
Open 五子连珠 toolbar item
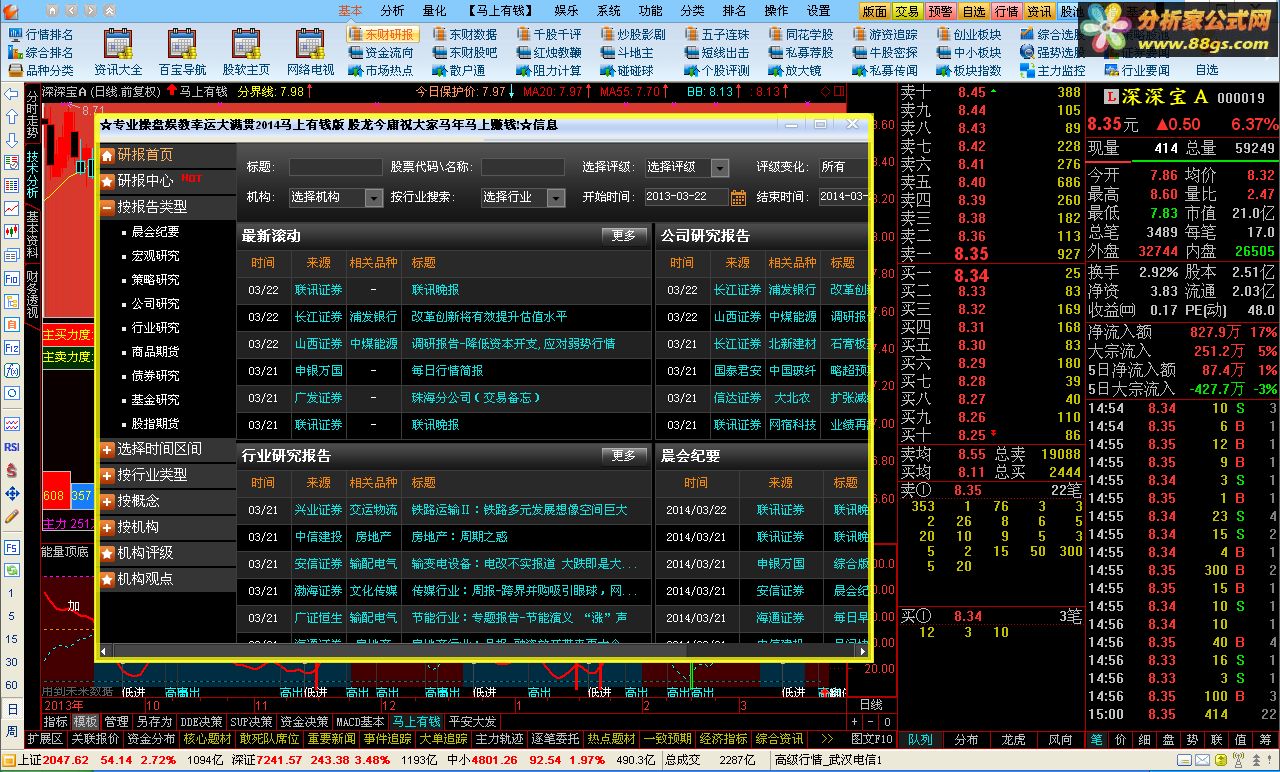pyautogui.click(x=717, y=34)
